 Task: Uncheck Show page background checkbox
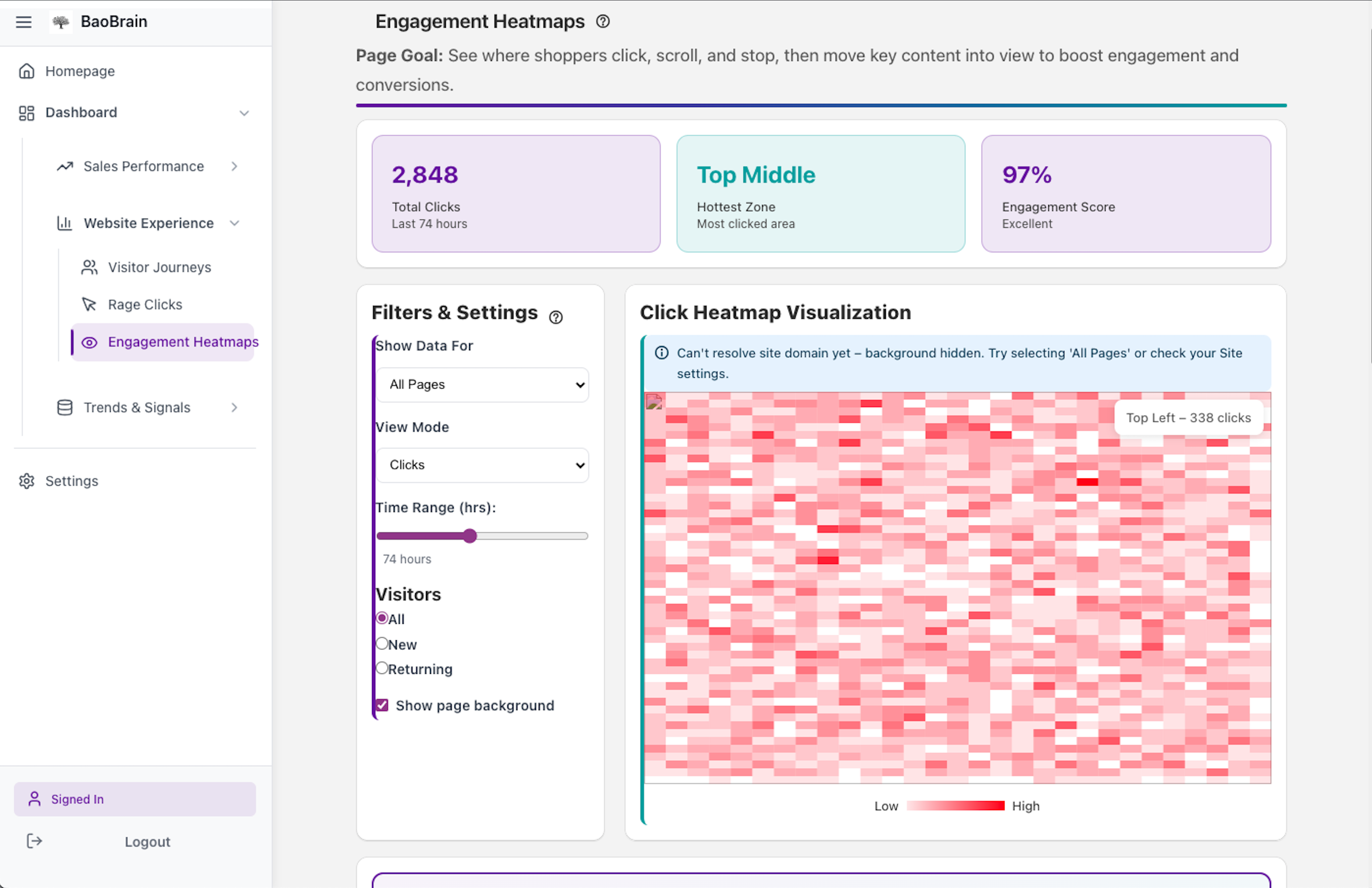point(382,705)
